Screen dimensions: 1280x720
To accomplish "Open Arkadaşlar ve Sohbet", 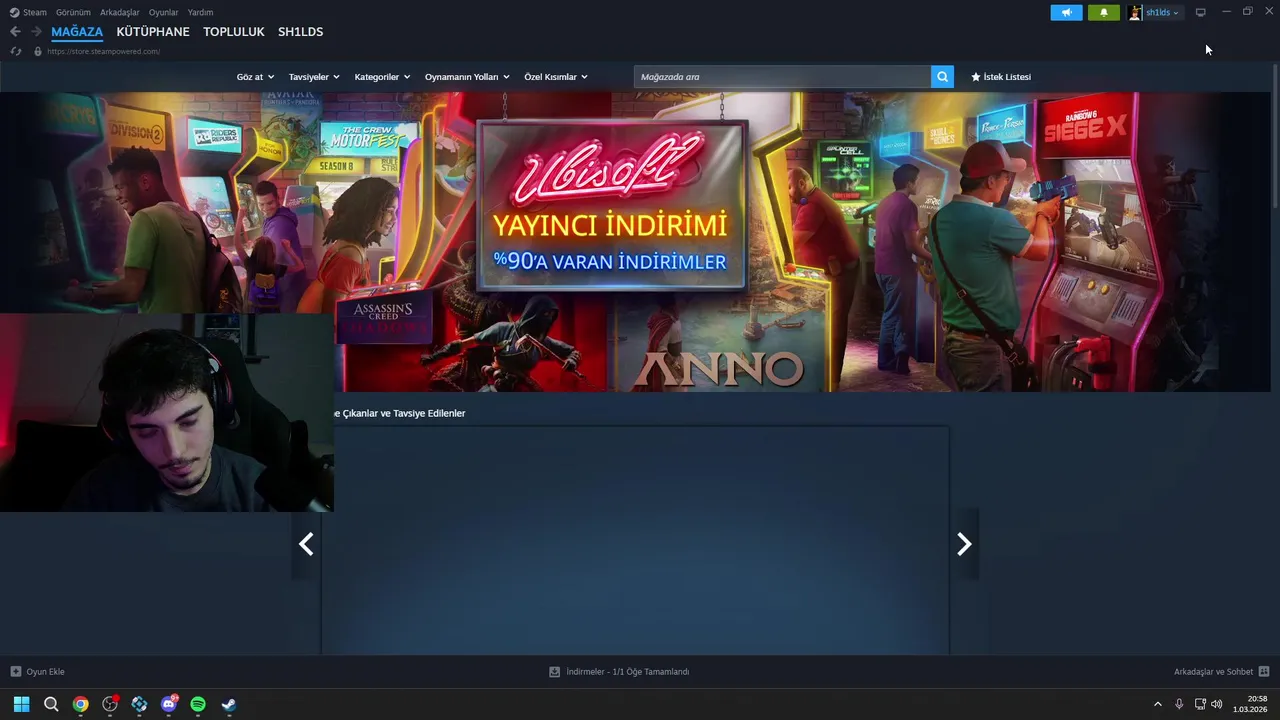I will (1213, 672).
